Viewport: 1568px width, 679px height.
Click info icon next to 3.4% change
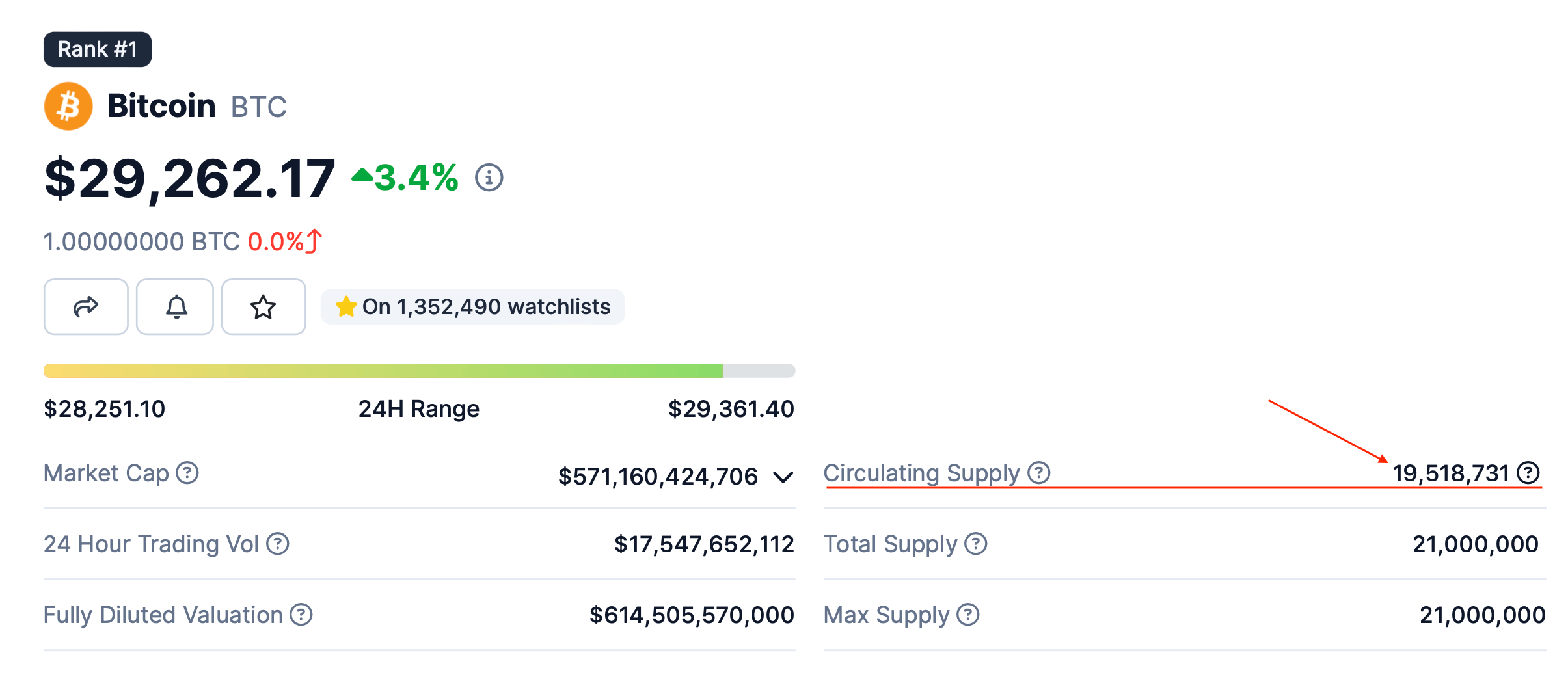coord(489,178)
